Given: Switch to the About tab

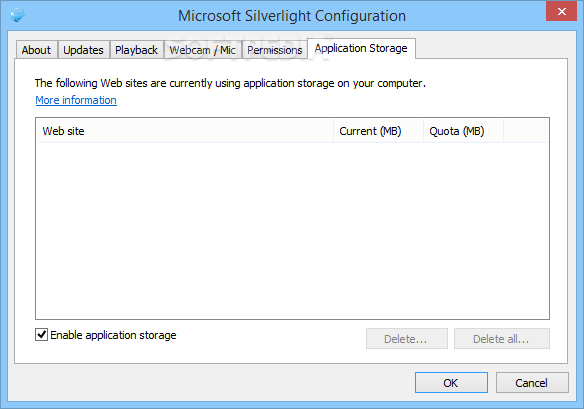Looking at the screenshot, I should [36, 50].
